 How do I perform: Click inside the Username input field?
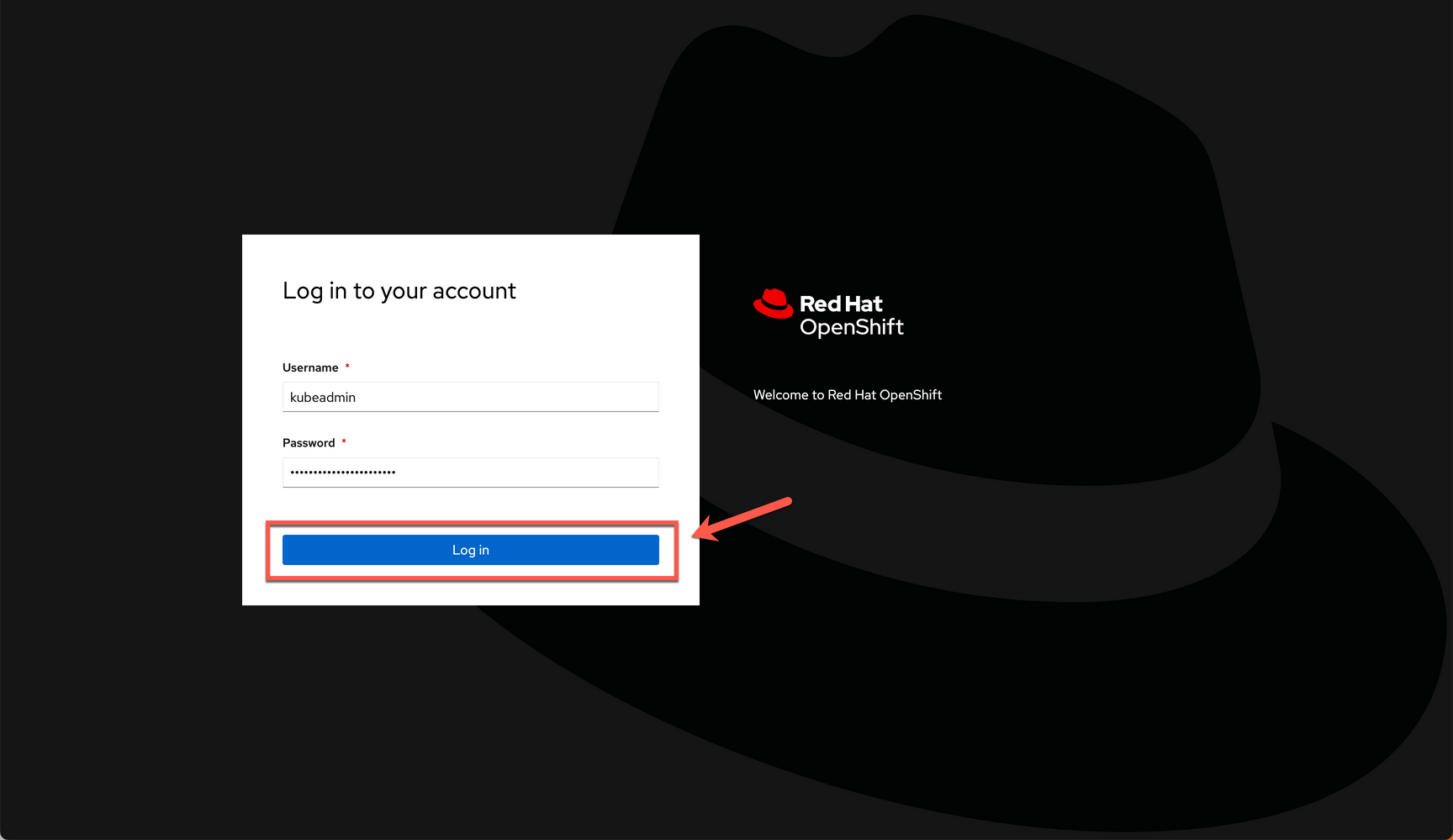[470, 396]
